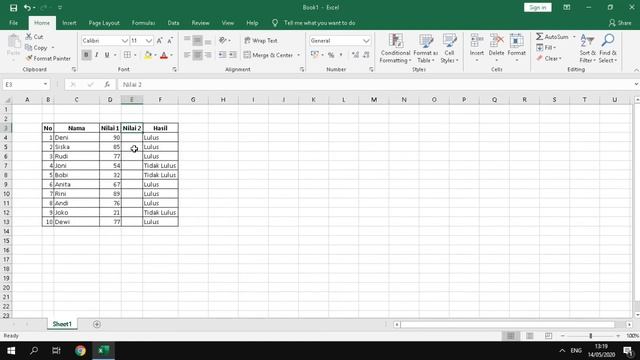
Task: Expand the font color dropdown arrow
Action: coord(171,55)
